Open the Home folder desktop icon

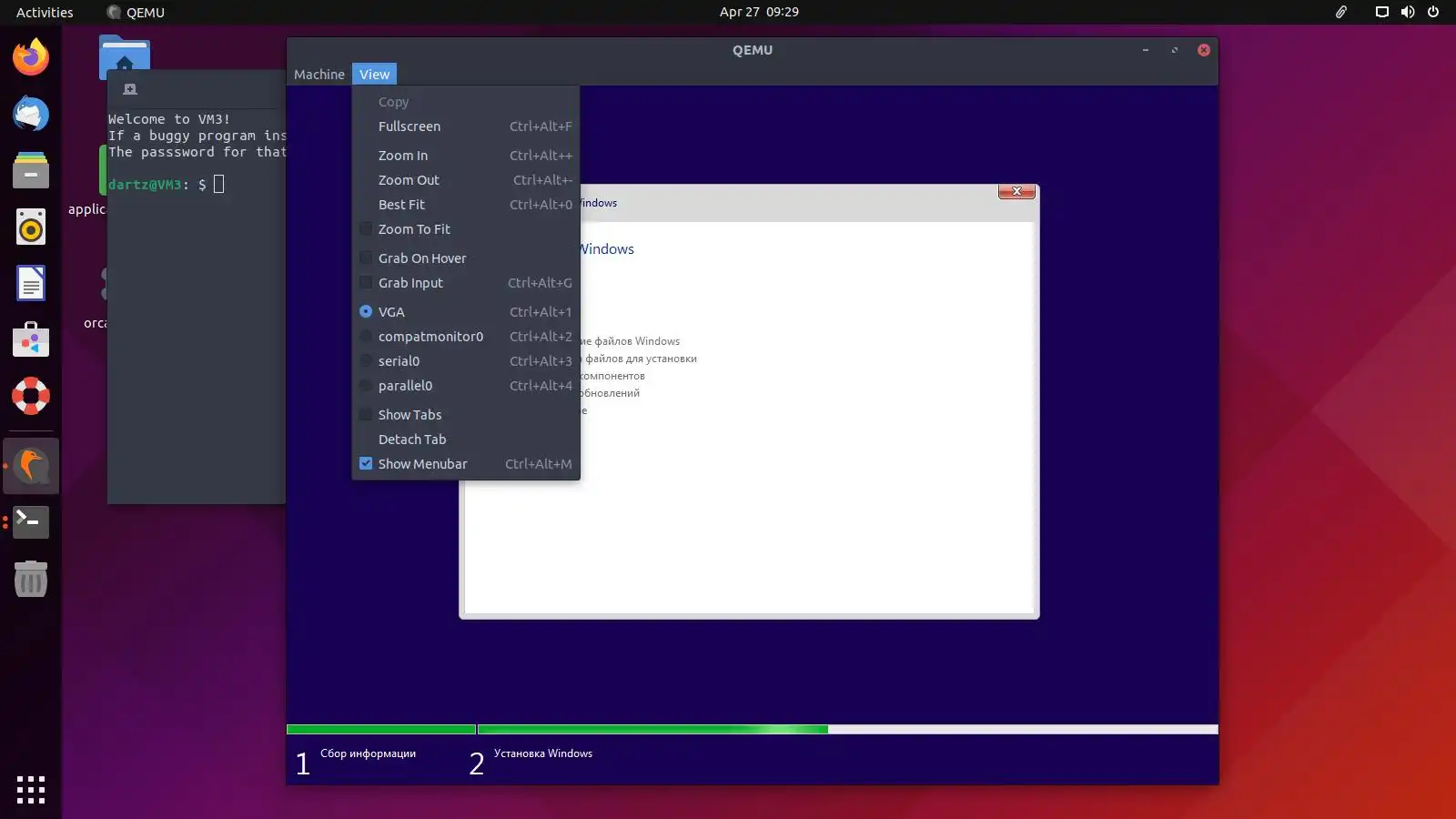click(x=125, y=56)
